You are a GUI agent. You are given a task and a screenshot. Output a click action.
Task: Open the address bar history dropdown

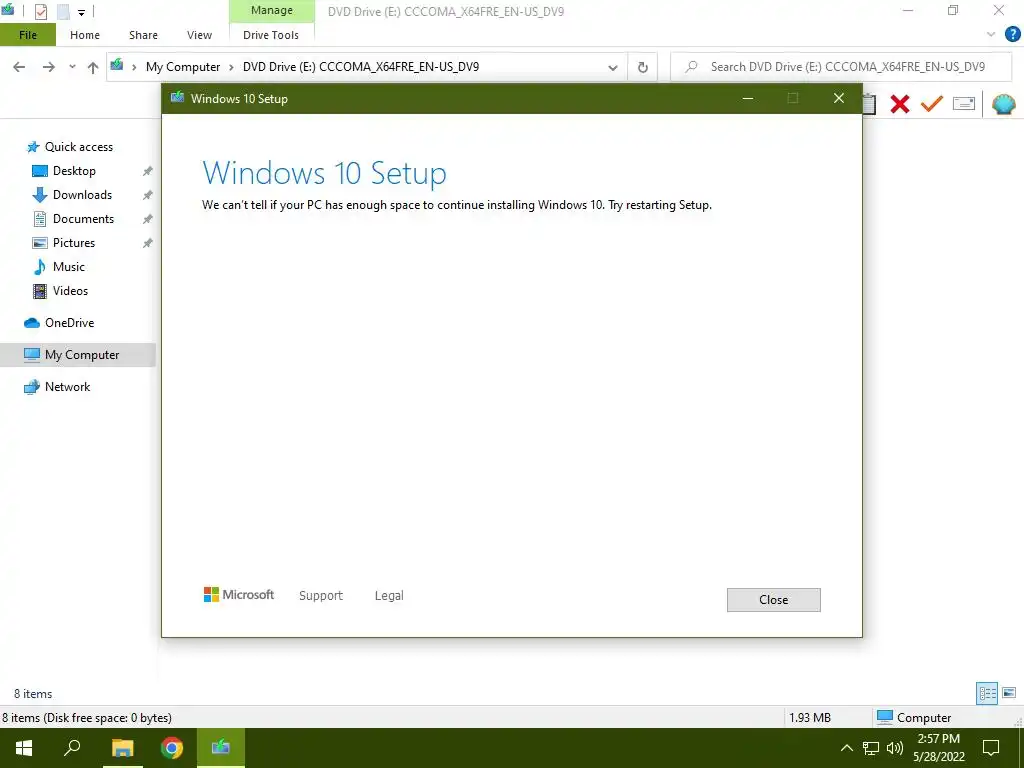click(x=613, y=67)
